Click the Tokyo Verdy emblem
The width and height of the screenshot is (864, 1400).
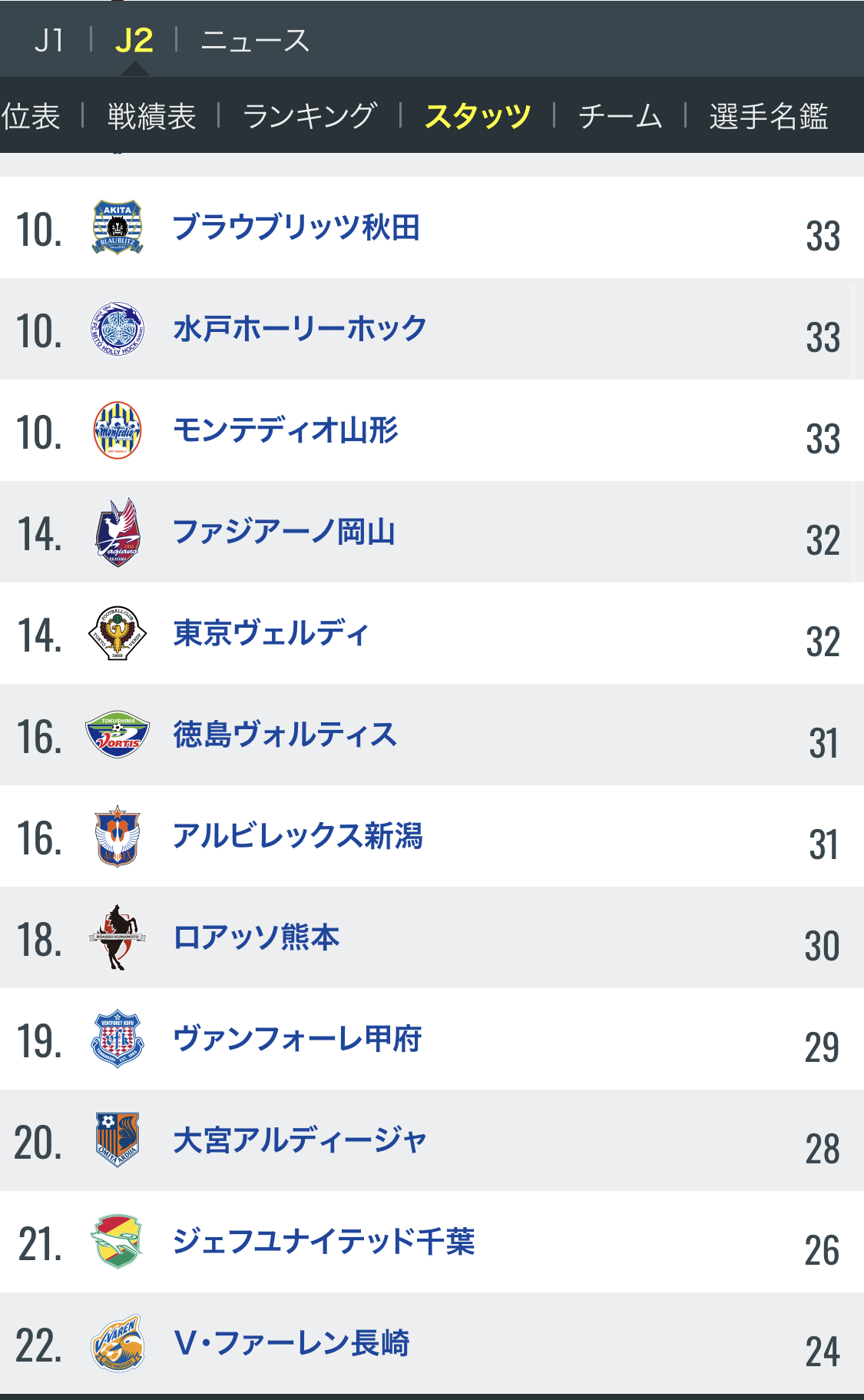click(118, 633)
